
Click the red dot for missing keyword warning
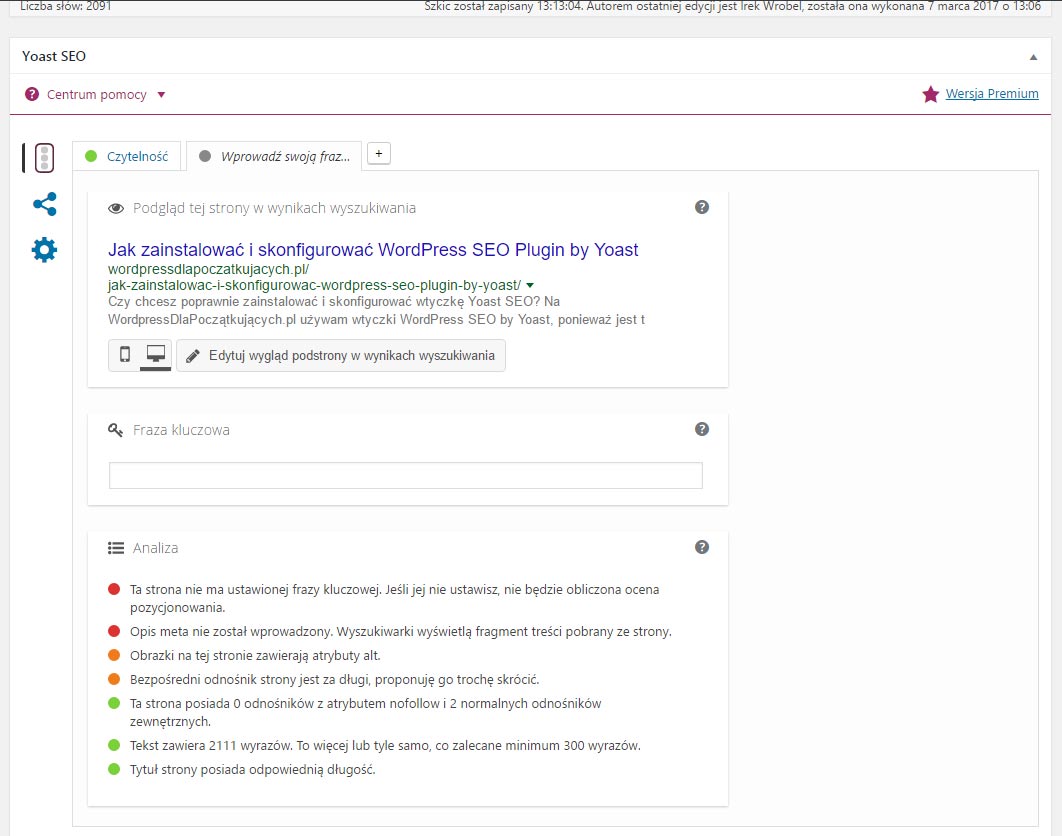[x=114, y=589]
